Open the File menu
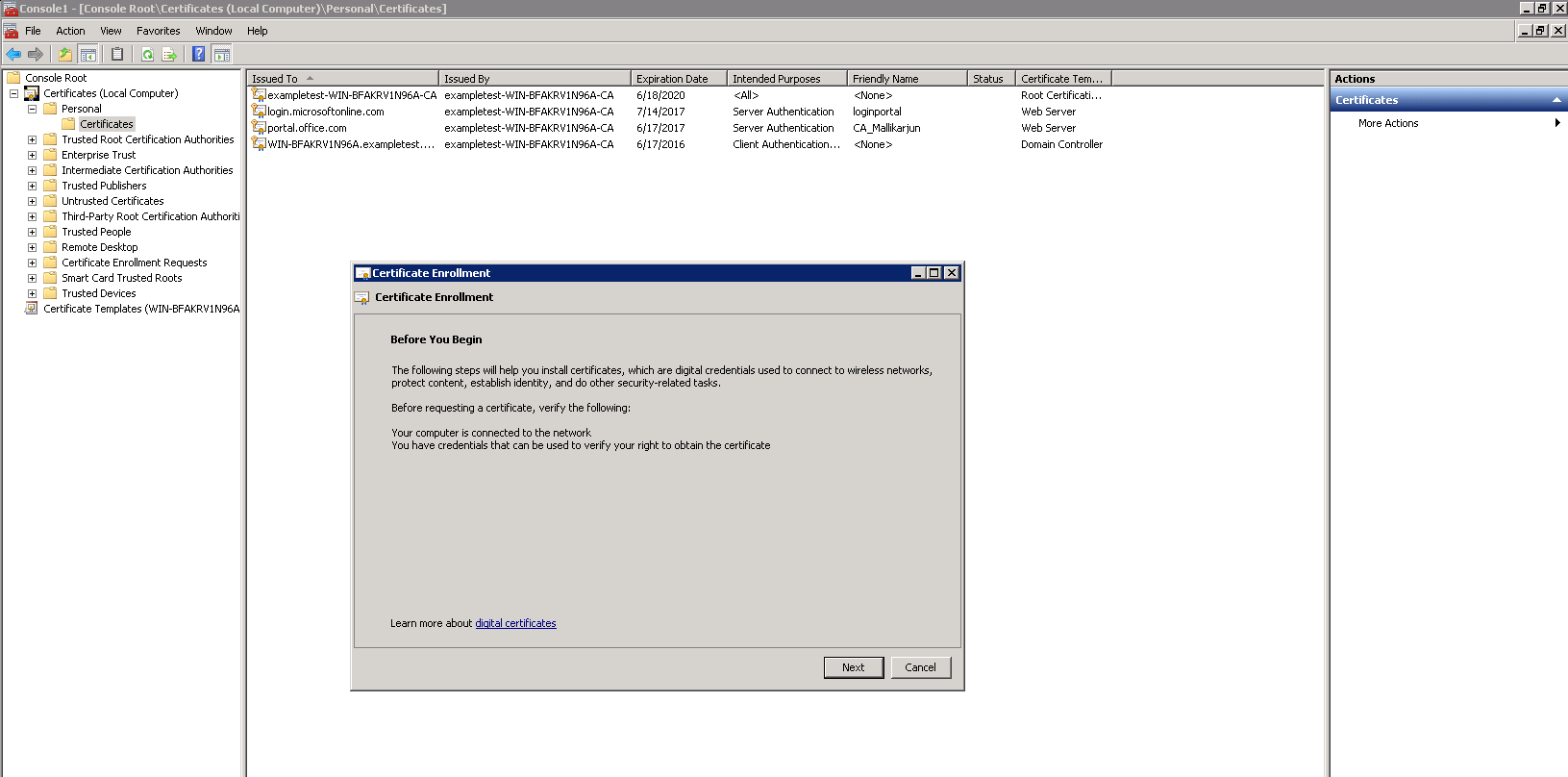Screen dimensions: 1568x777 33,31
